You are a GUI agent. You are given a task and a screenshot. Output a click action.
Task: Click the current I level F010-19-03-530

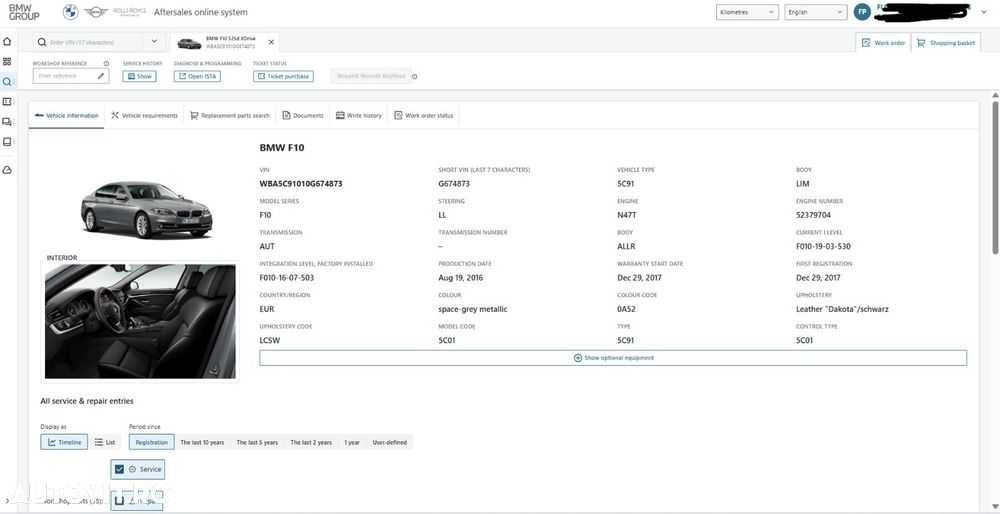(823, 246)
